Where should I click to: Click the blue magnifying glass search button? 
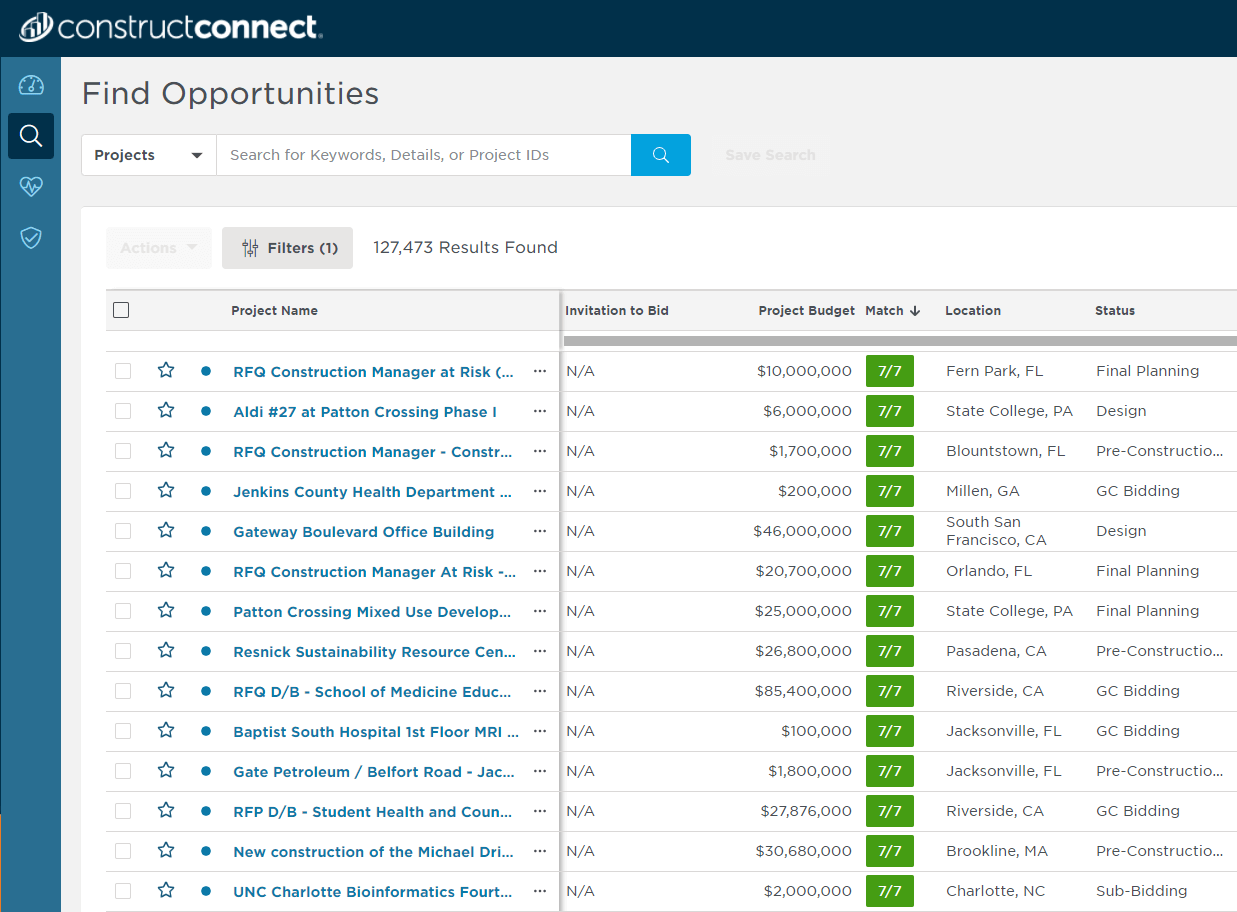[660, 155]
